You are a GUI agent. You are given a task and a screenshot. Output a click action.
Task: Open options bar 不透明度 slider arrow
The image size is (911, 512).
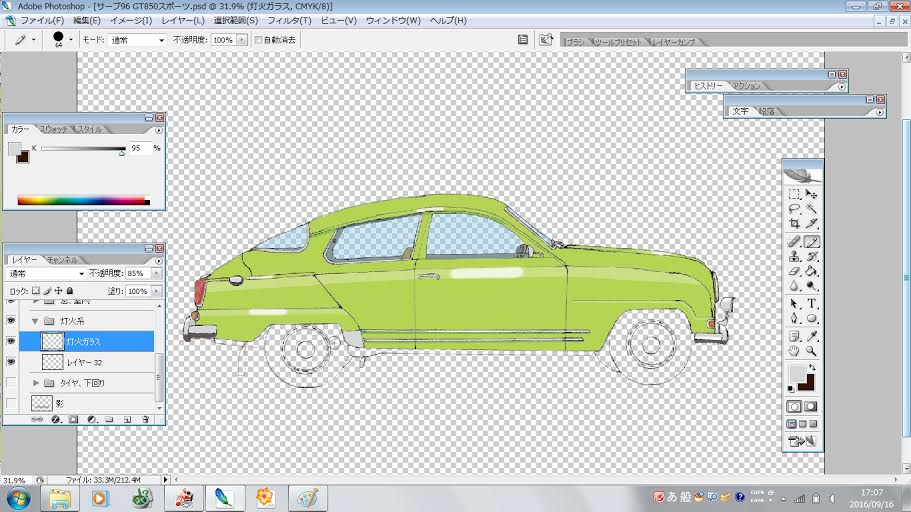[x=242, y=40]
